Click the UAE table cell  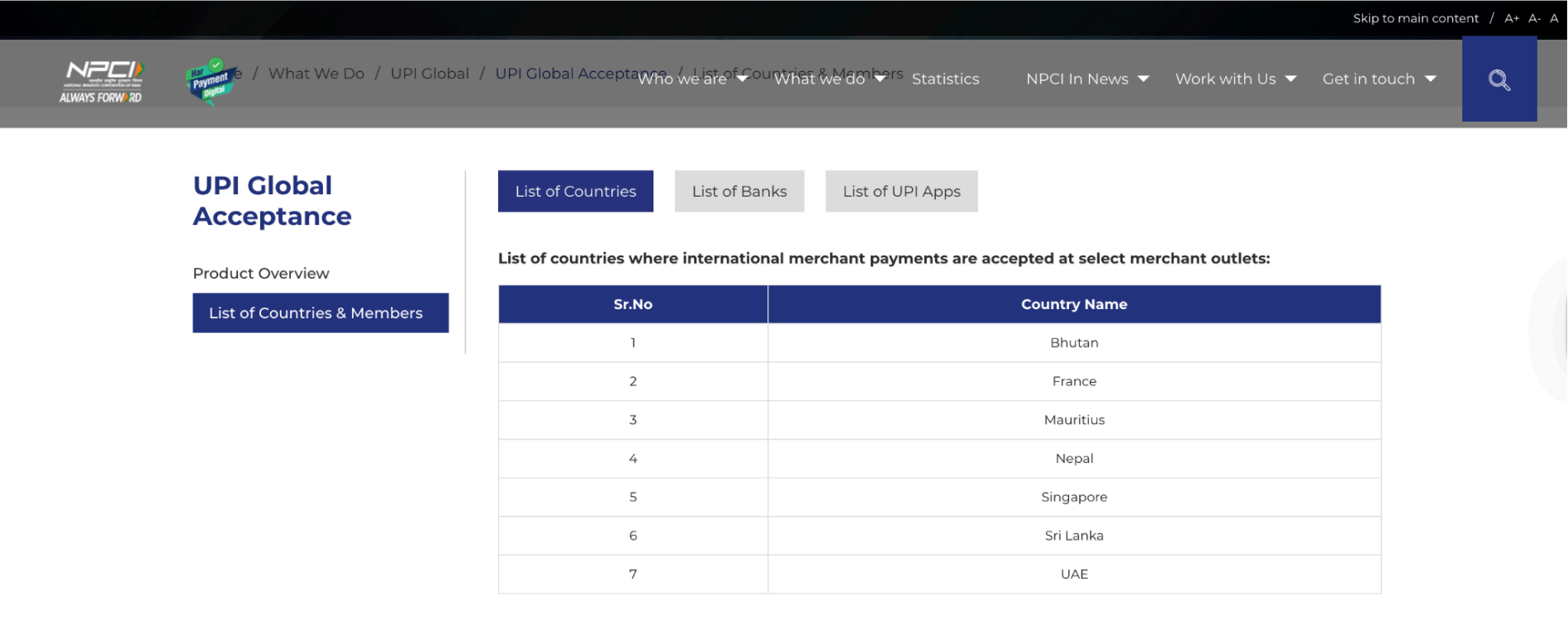(1074, 574)
